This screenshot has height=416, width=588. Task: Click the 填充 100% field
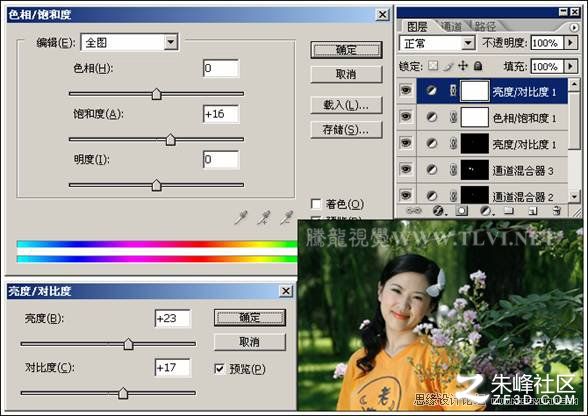pos(548,67)
